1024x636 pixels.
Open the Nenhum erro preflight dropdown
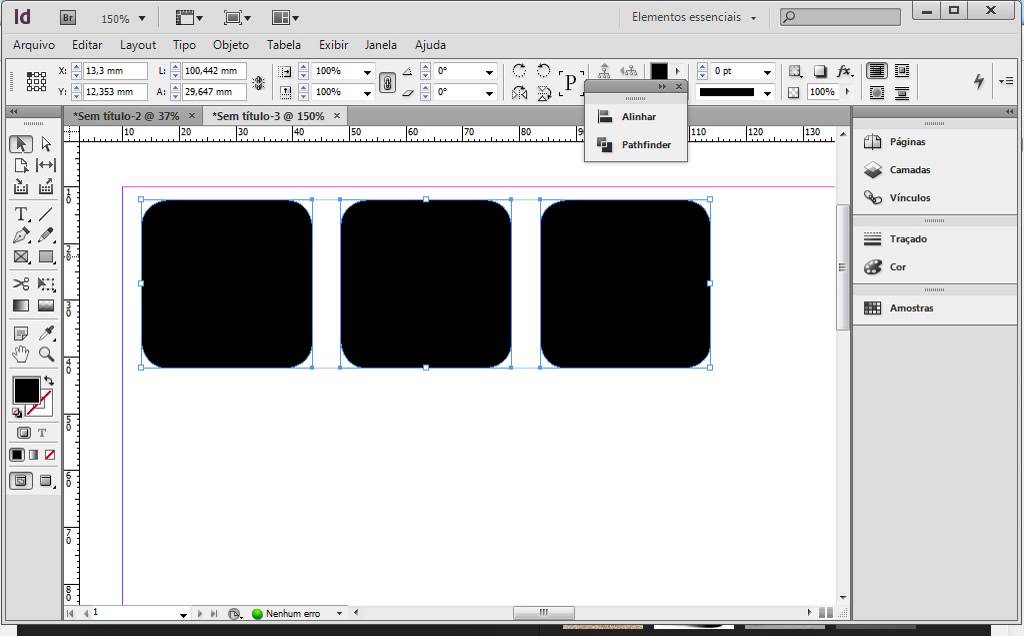339,613
